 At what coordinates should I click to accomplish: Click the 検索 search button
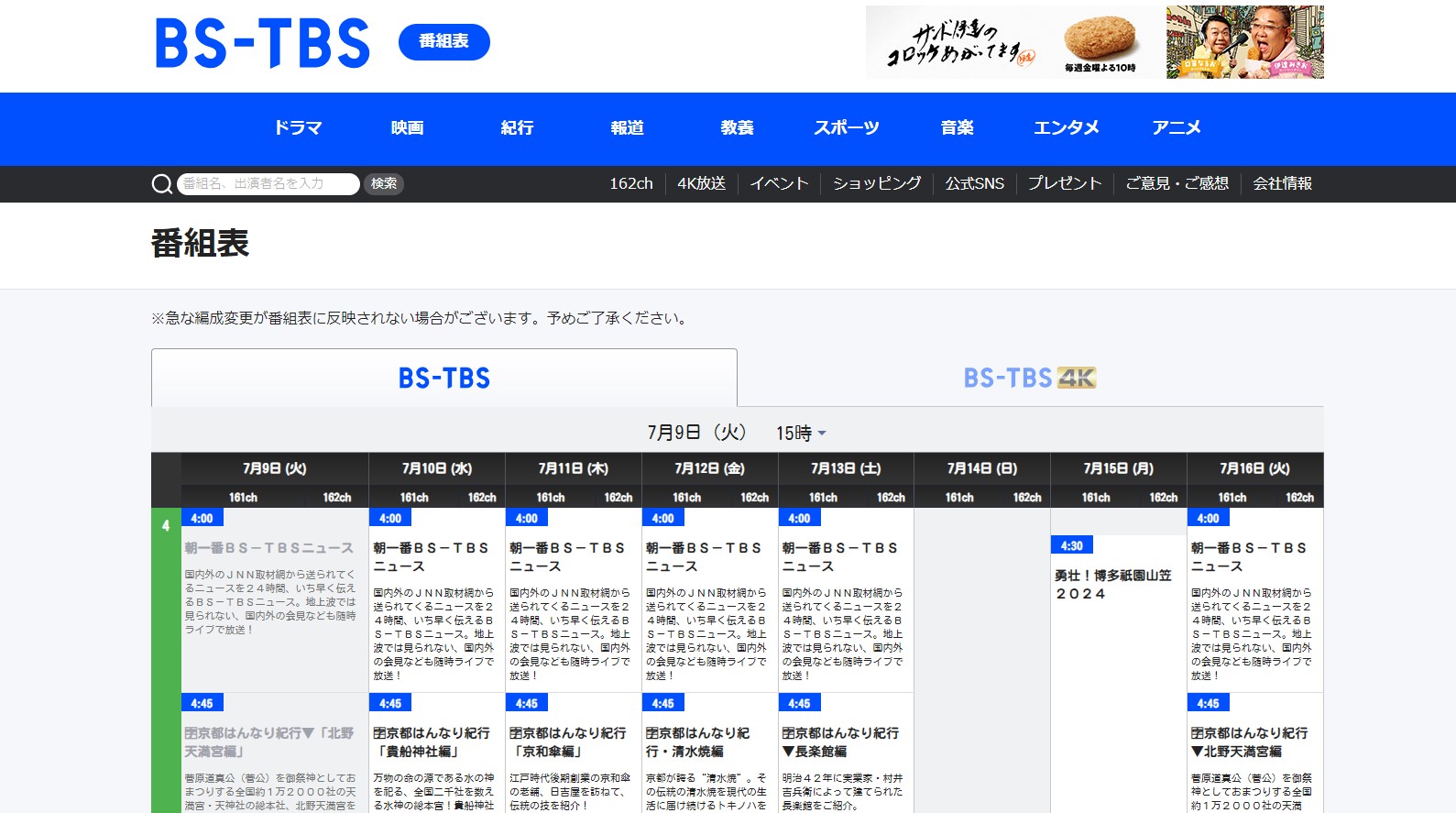point(384,183)
